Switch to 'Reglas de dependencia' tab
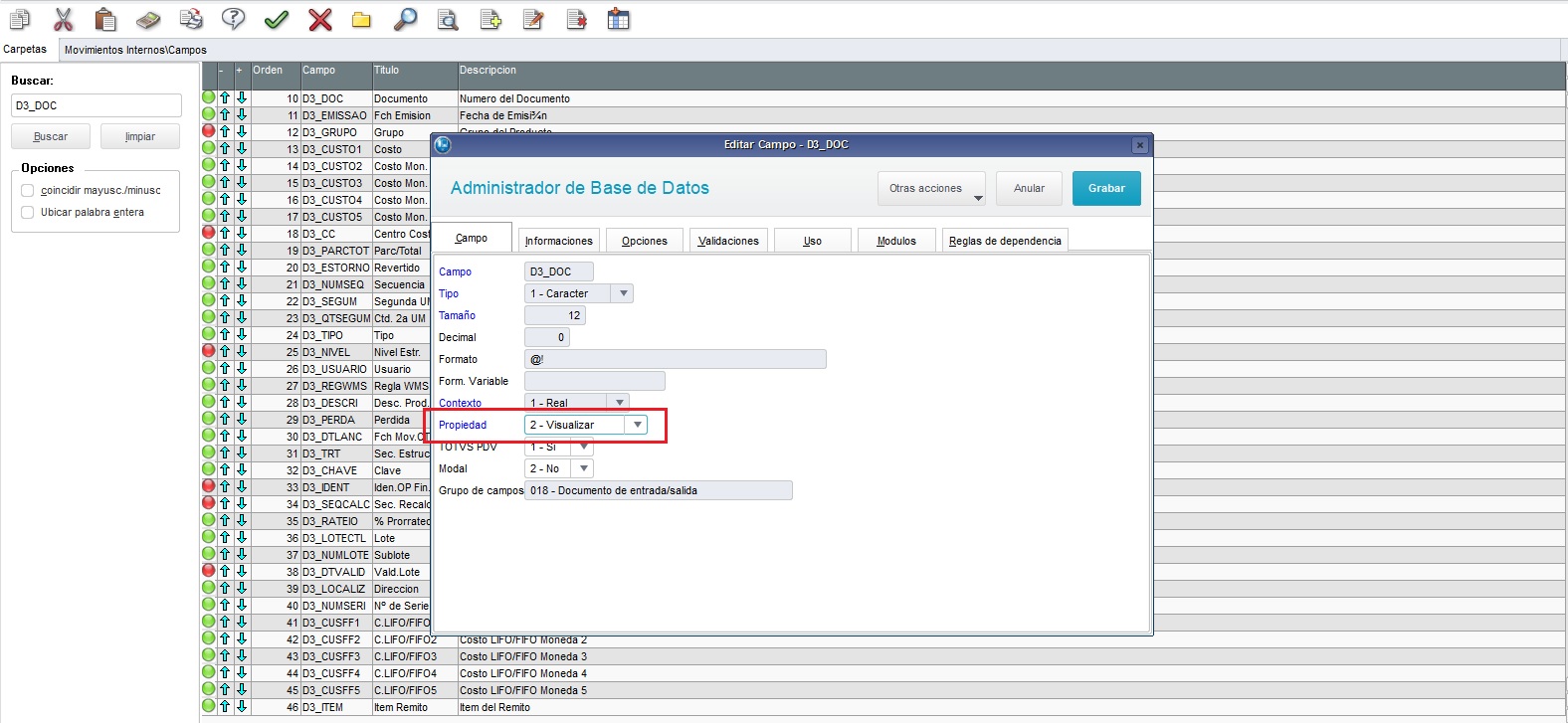 click(1005, 241)
